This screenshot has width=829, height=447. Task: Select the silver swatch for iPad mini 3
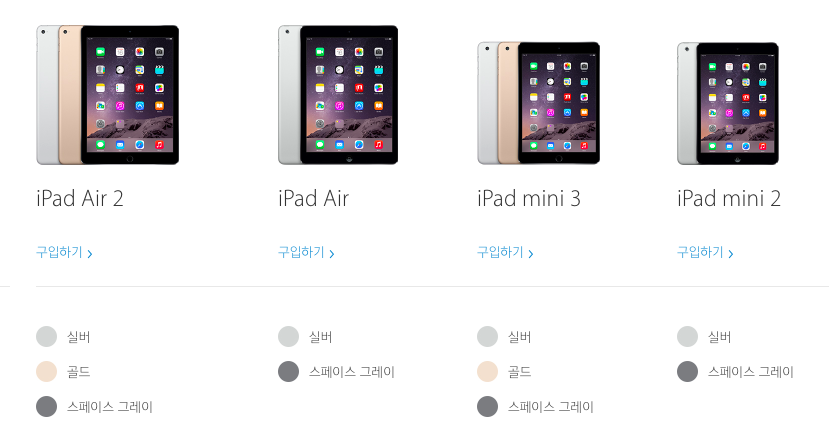[487, 336]
